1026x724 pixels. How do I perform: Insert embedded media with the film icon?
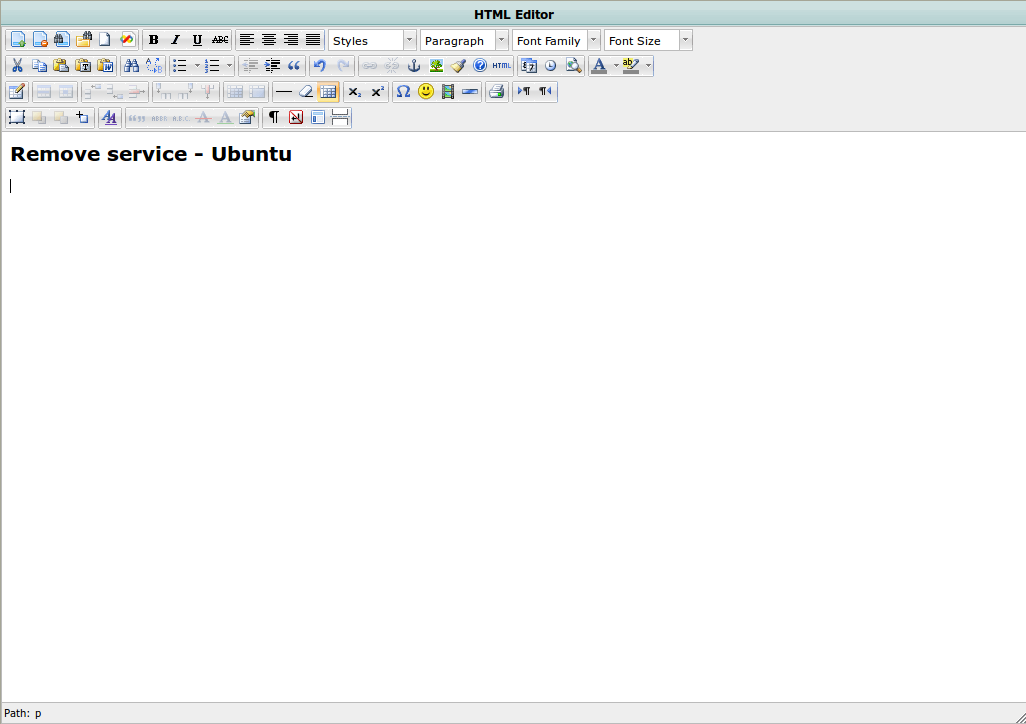pyautogui.click(x=448, y=92)
